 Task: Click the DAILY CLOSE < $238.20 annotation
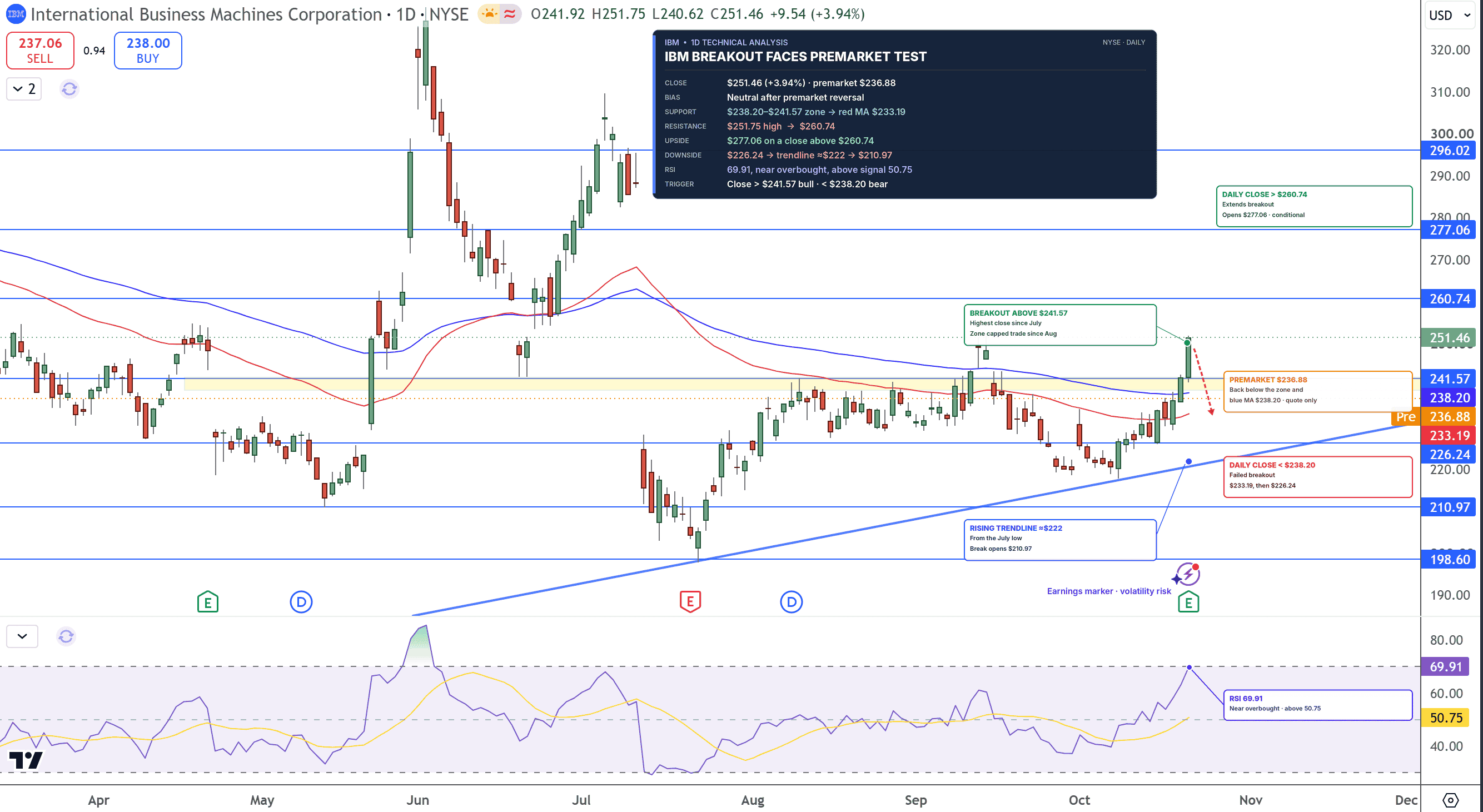tap(1317, 476)
